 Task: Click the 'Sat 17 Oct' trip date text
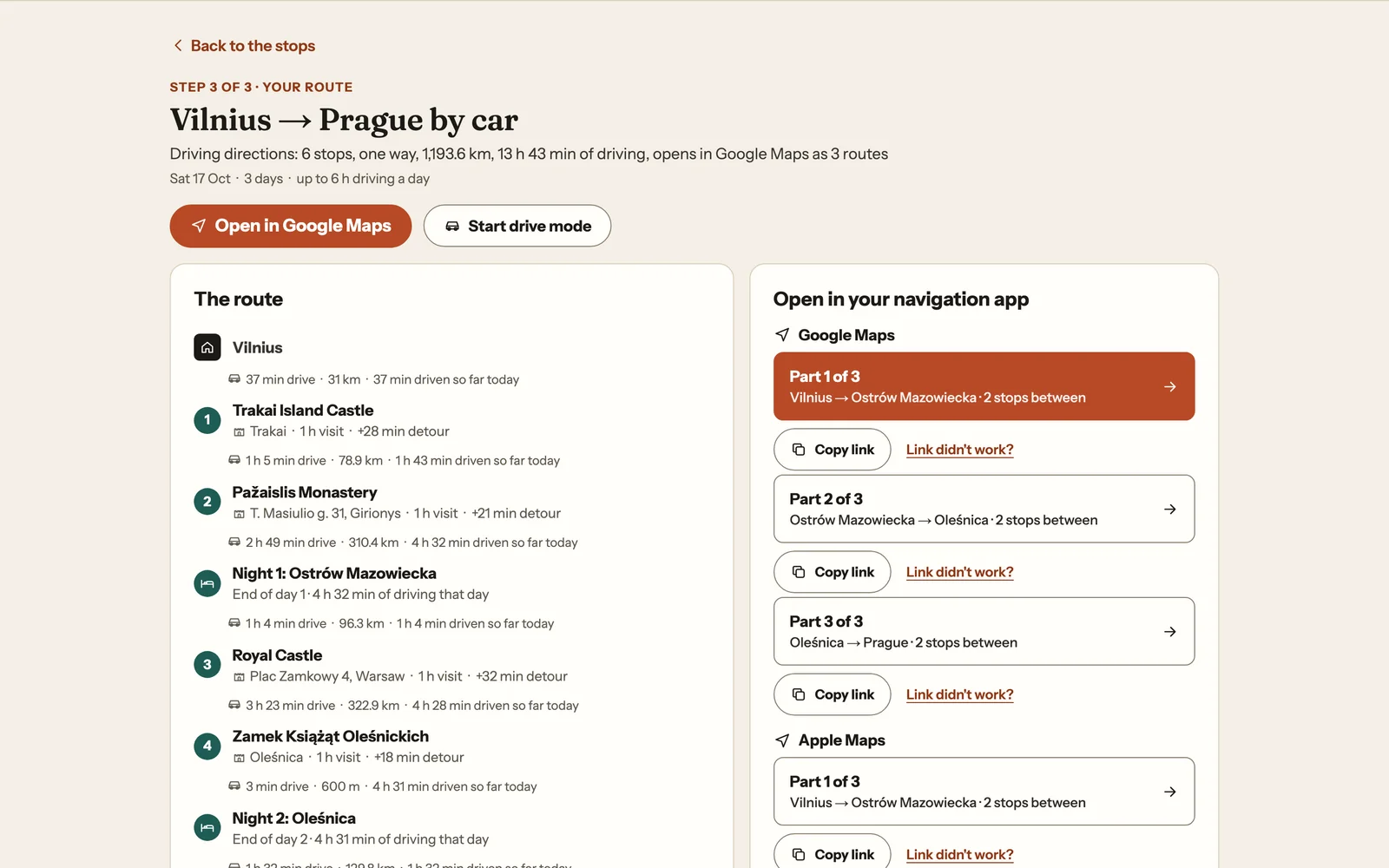[200, 178]
